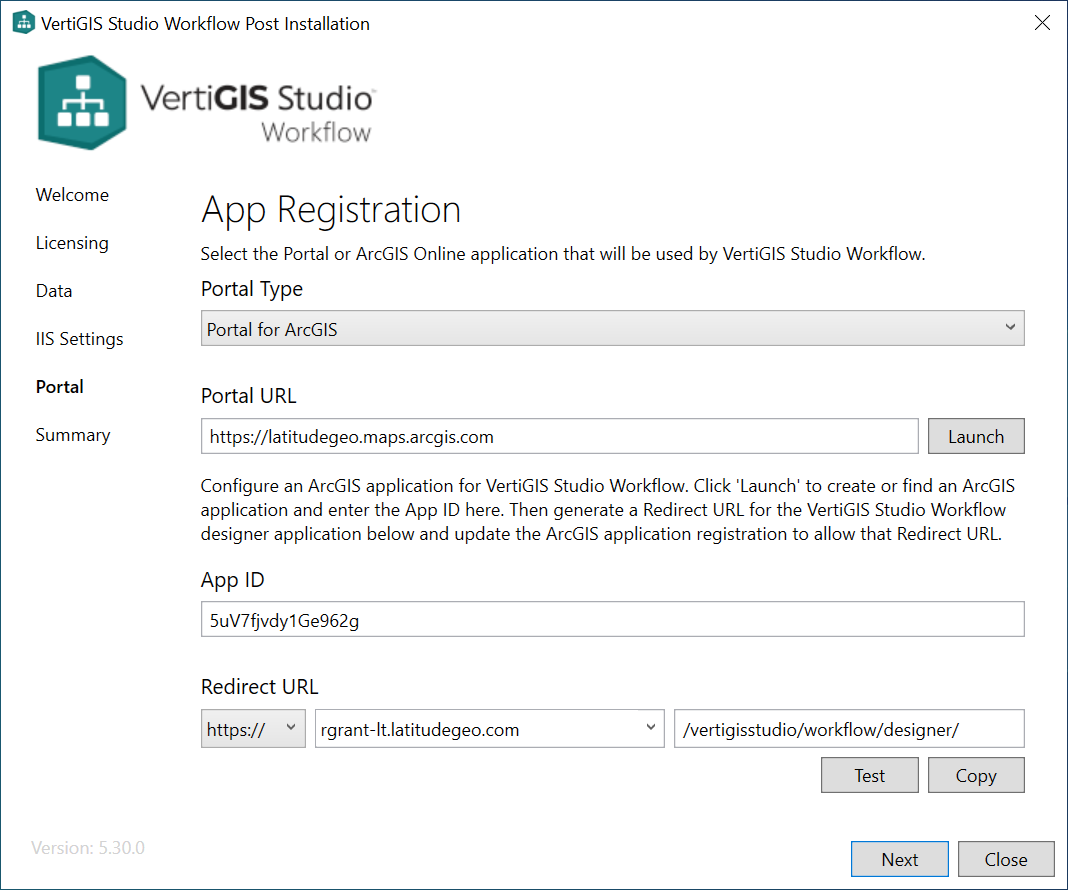The image size is (1068, 890).
Task: Jump to the Summary step
Action: coord(73,435)
